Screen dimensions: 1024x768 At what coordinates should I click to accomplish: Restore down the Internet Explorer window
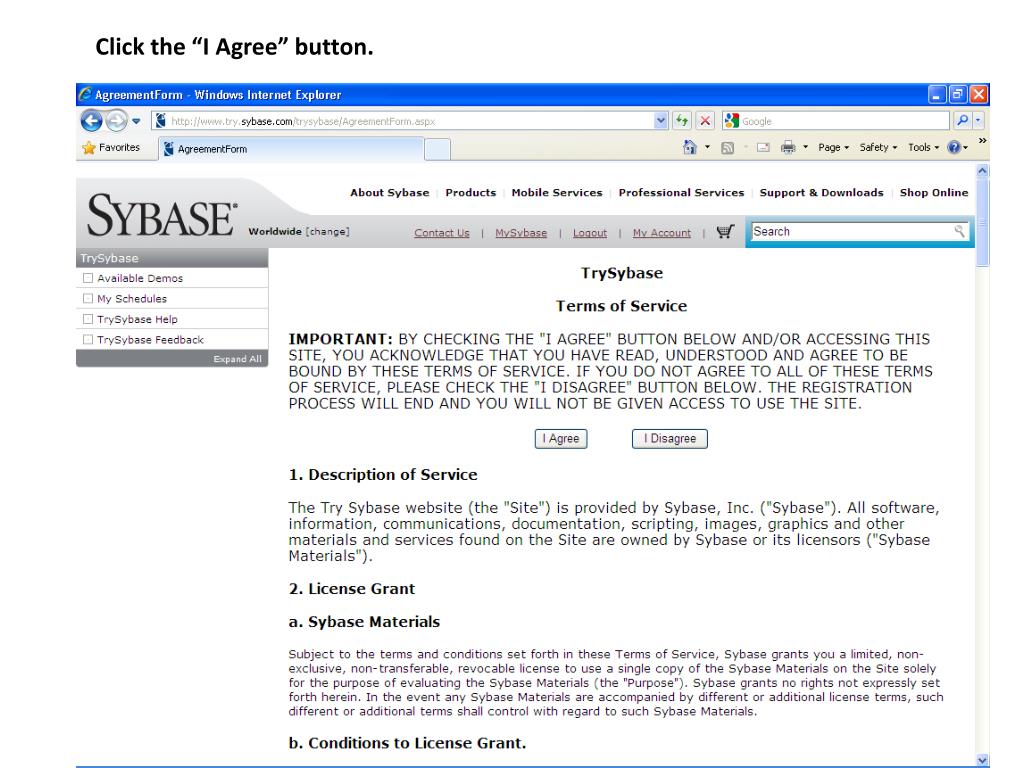tap(957, 95)
